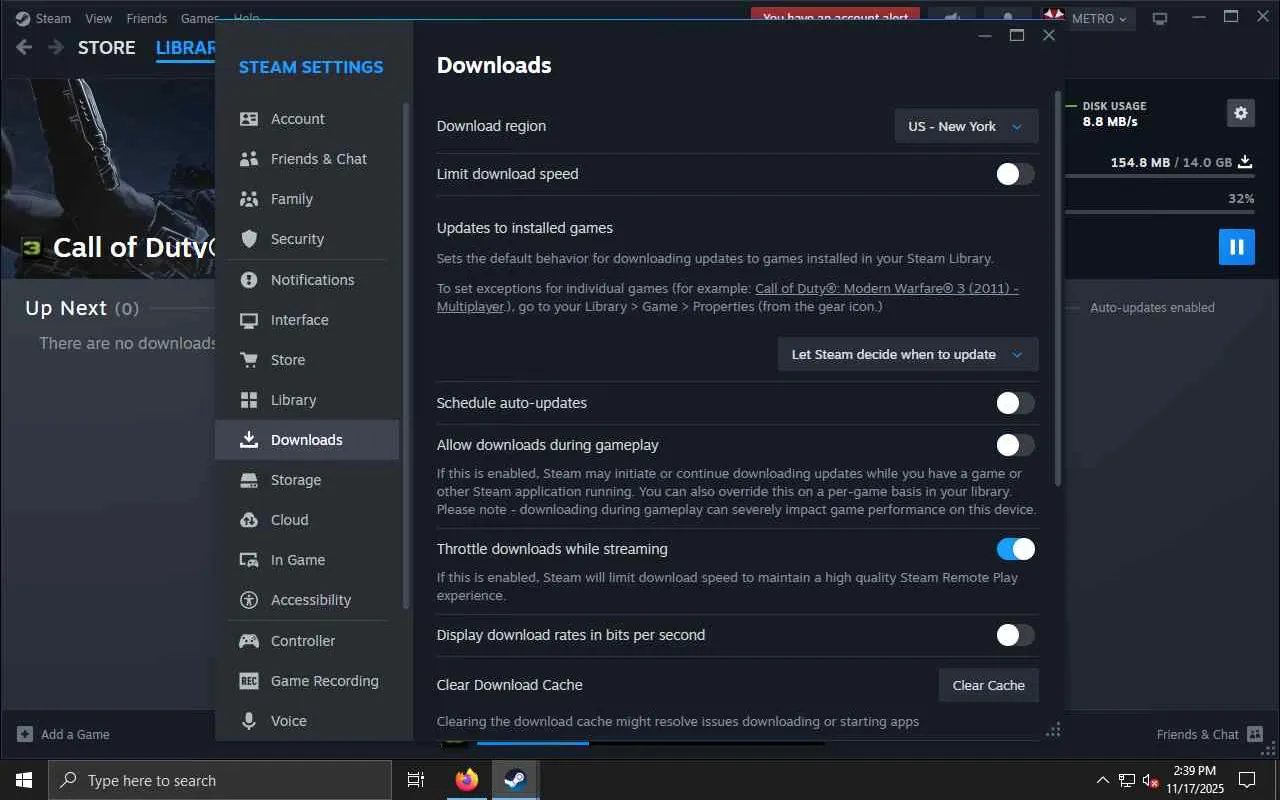Image resolution: width=1280 pixels, height=800 pixels.
Task: Open Task View on the taskbar
Action: point(416,780)
